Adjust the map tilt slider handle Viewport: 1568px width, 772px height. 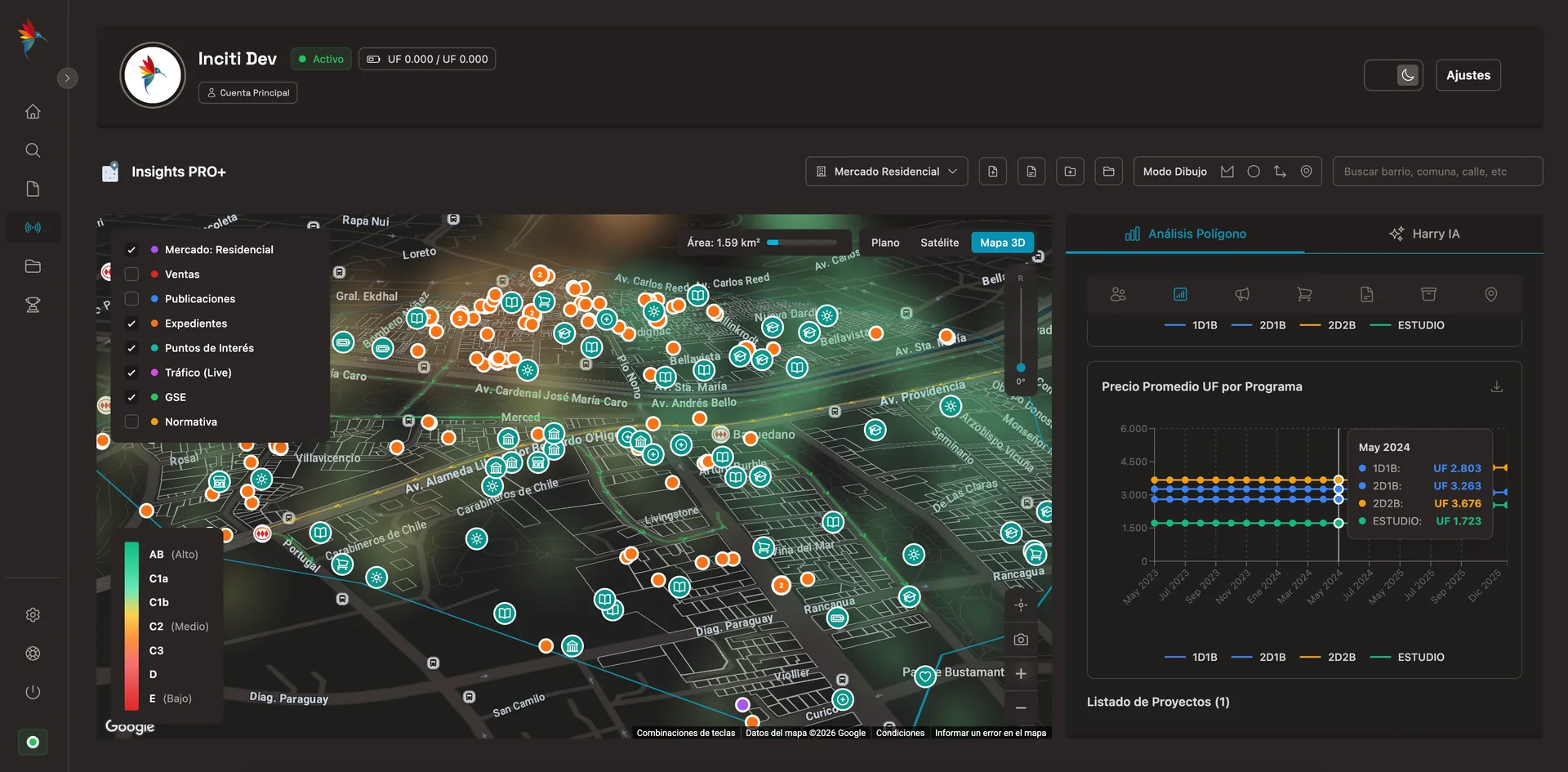tap(1020, 368)
